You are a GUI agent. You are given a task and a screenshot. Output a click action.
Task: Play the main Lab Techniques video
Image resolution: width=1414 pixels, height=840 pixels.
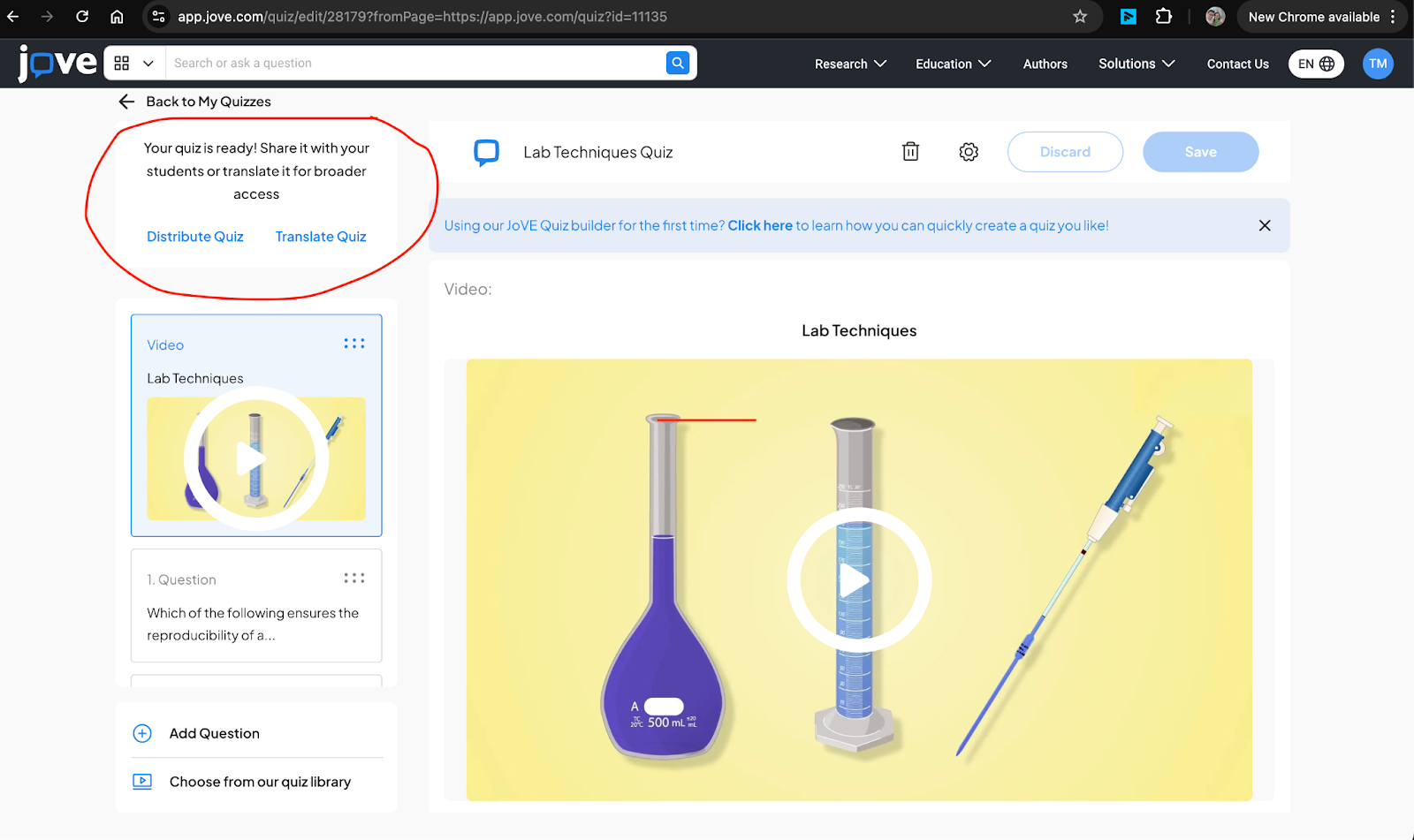(858, 580)
